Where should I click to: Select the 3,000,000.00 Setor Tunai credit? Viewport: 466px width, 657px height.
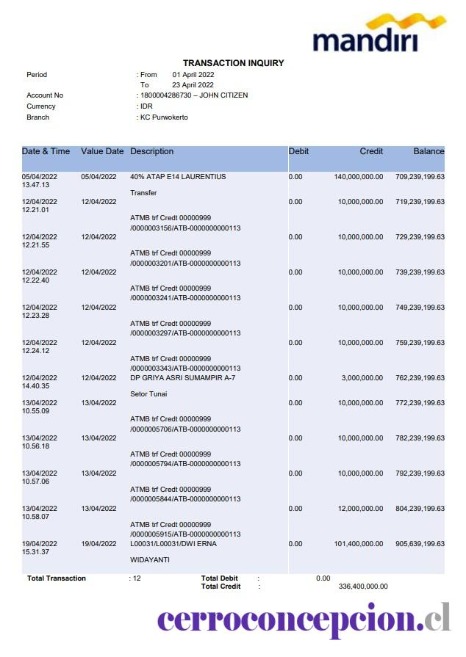362,378
